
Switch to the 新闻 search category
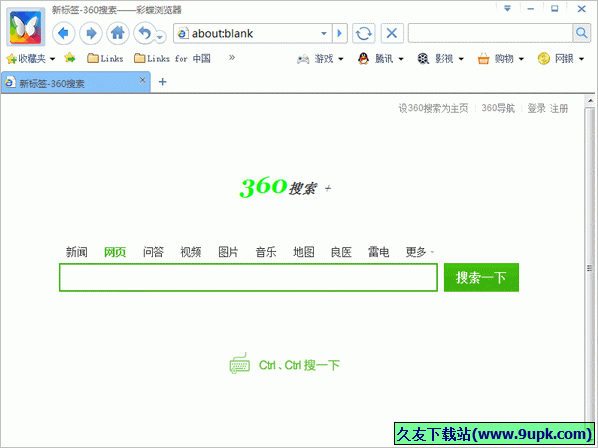pos(77,252)
